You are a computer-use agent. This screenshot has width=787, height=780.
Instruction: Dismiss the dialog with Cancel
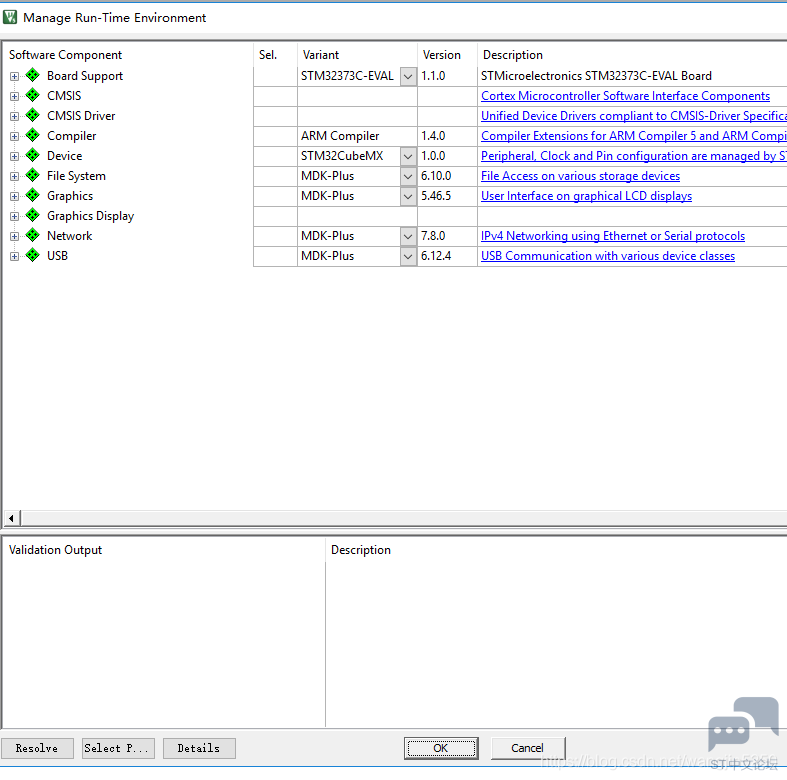point(528,748)
